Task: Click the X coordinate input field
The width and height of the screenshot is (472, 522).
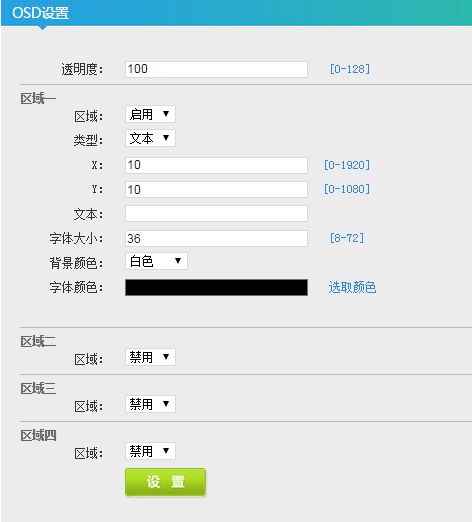Action: click(216, 165)
